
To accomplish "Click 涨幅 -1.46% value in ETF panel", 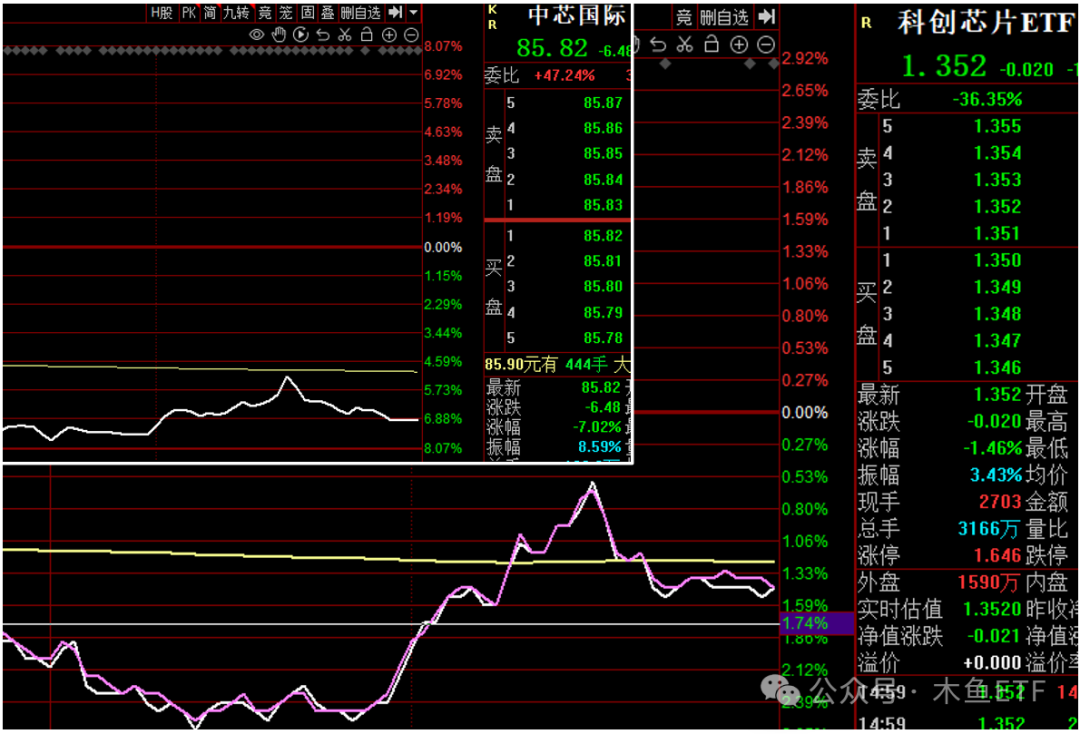I will (993, 448).
